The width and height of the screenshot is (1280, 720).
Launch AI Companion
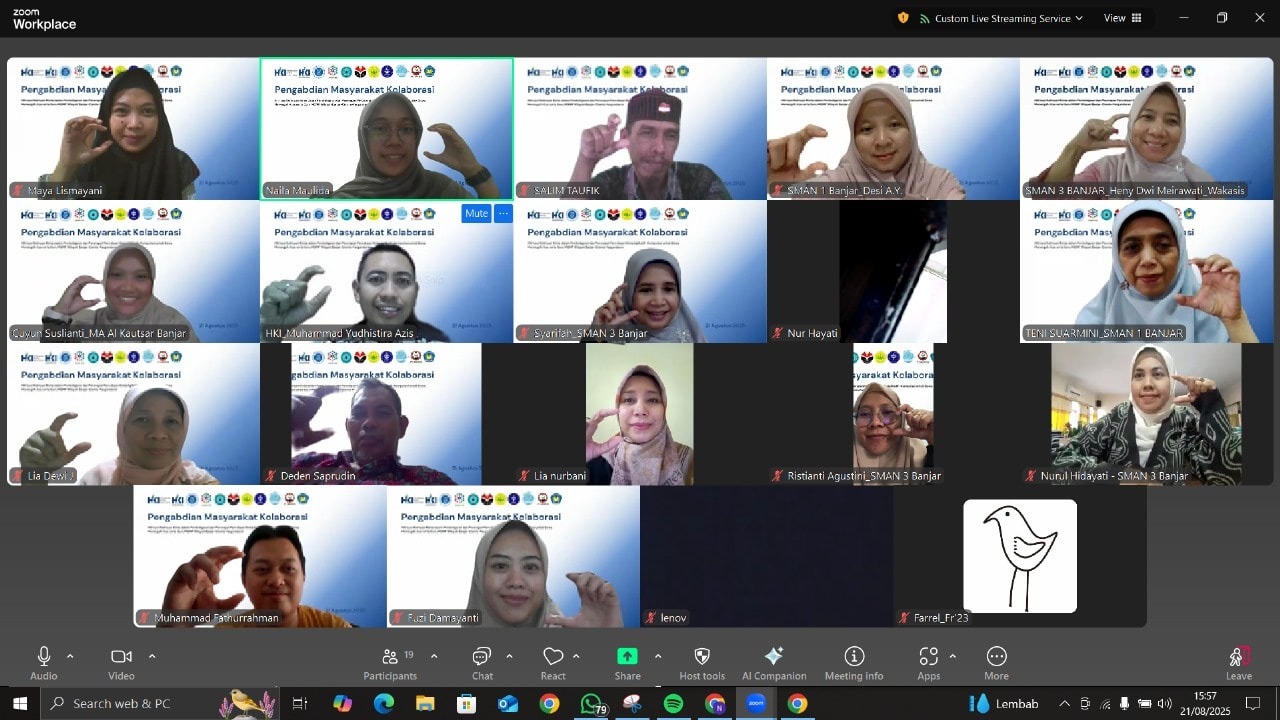tap(773, 657)
